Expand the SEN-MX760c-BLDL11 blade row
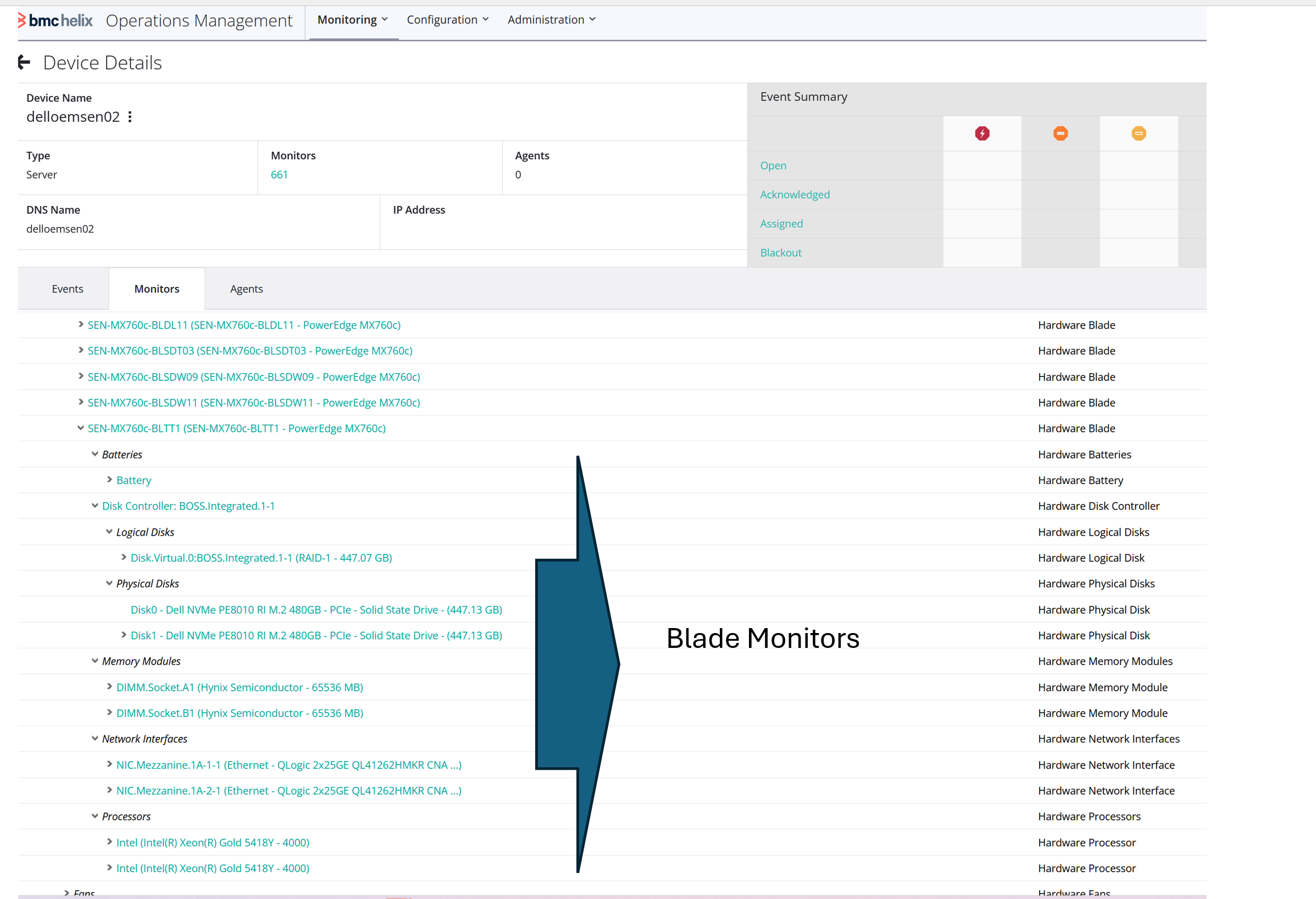 click(81, 324)
